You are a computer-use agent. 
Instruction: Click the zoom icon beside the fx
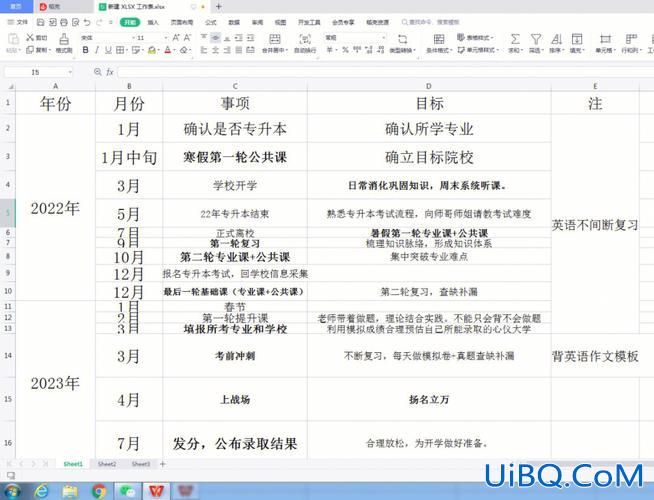tap(98, 72)
